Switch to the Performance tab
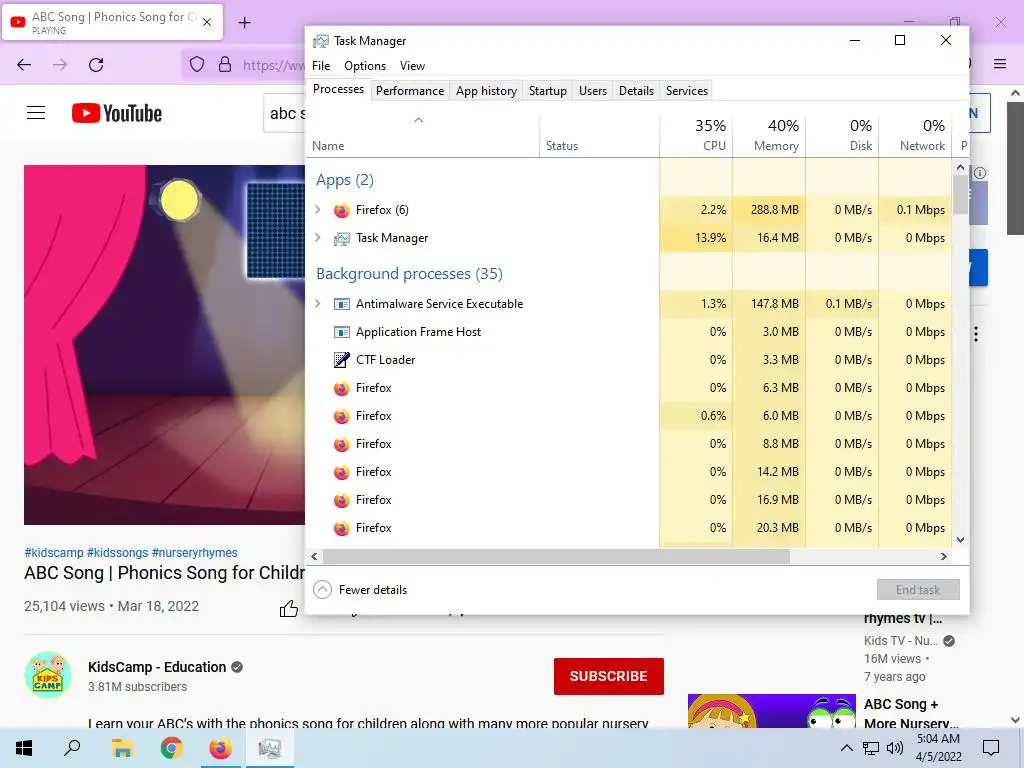 click(x=409, y=91)
